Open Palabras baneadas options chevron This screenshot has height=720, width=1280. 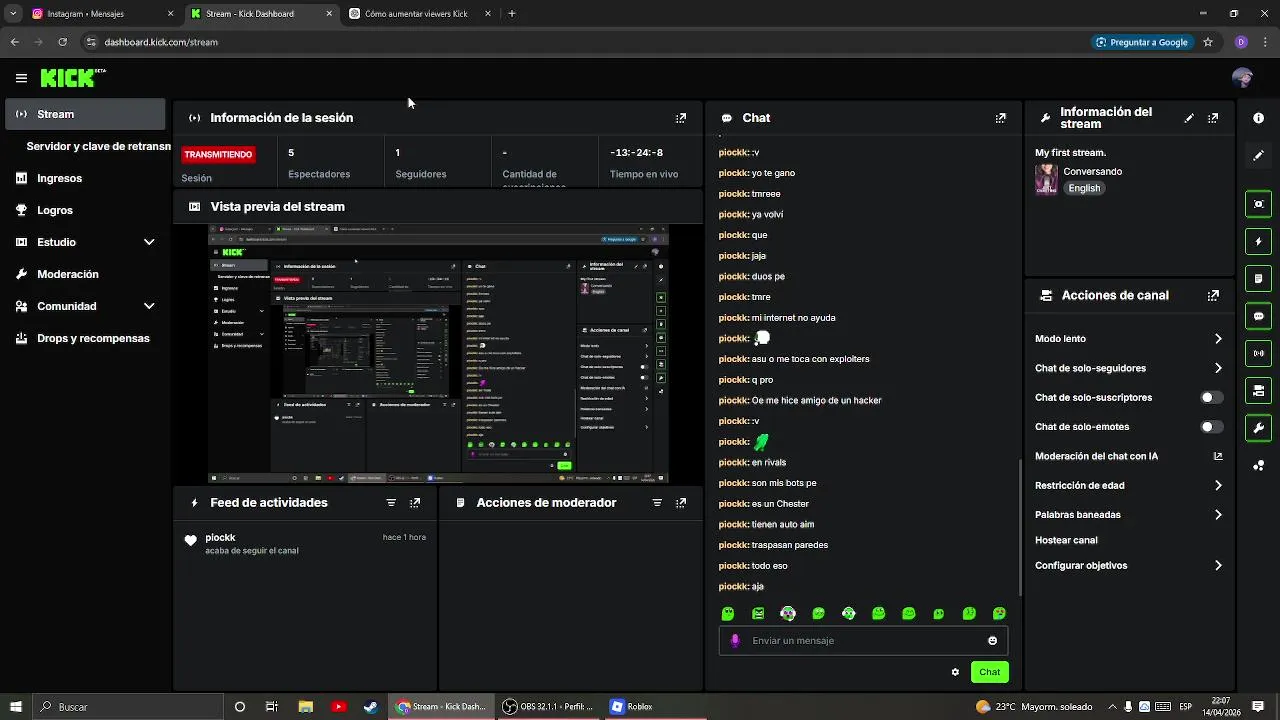pyautogui.click(x=1218, y=515)
